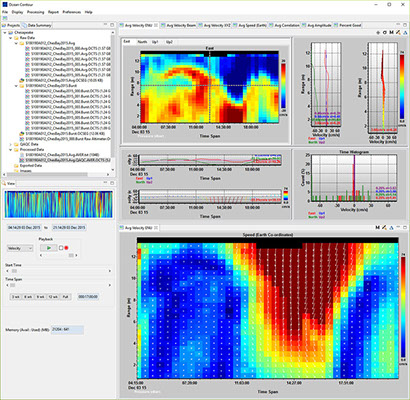410x400 pixels.
Task: Click the M icon in upper plot toolbar
Action: coord(391,33)
